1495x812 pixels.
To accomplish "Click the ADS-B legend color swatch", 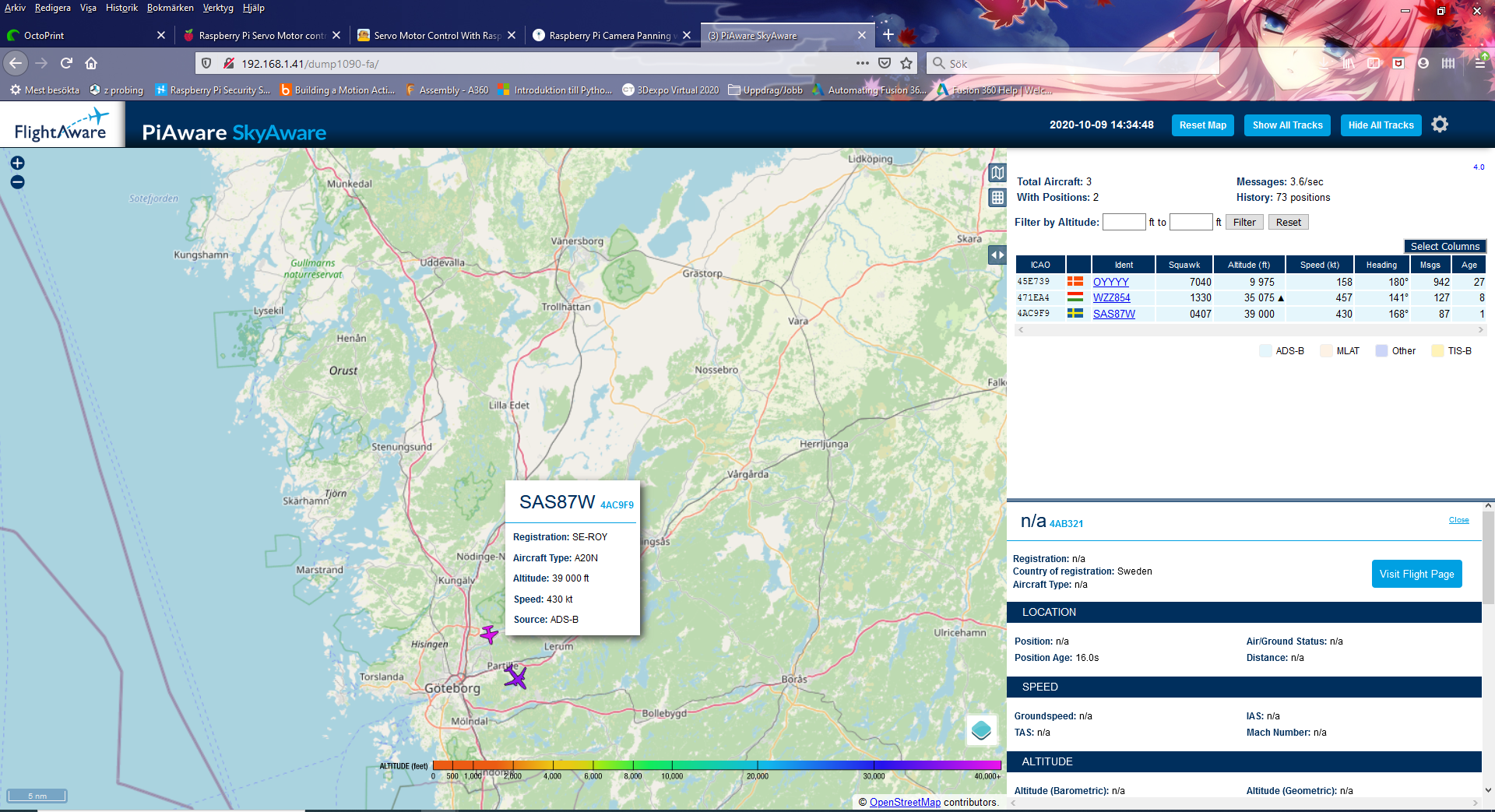I will pyautogui.click(x=1265, y=351).
